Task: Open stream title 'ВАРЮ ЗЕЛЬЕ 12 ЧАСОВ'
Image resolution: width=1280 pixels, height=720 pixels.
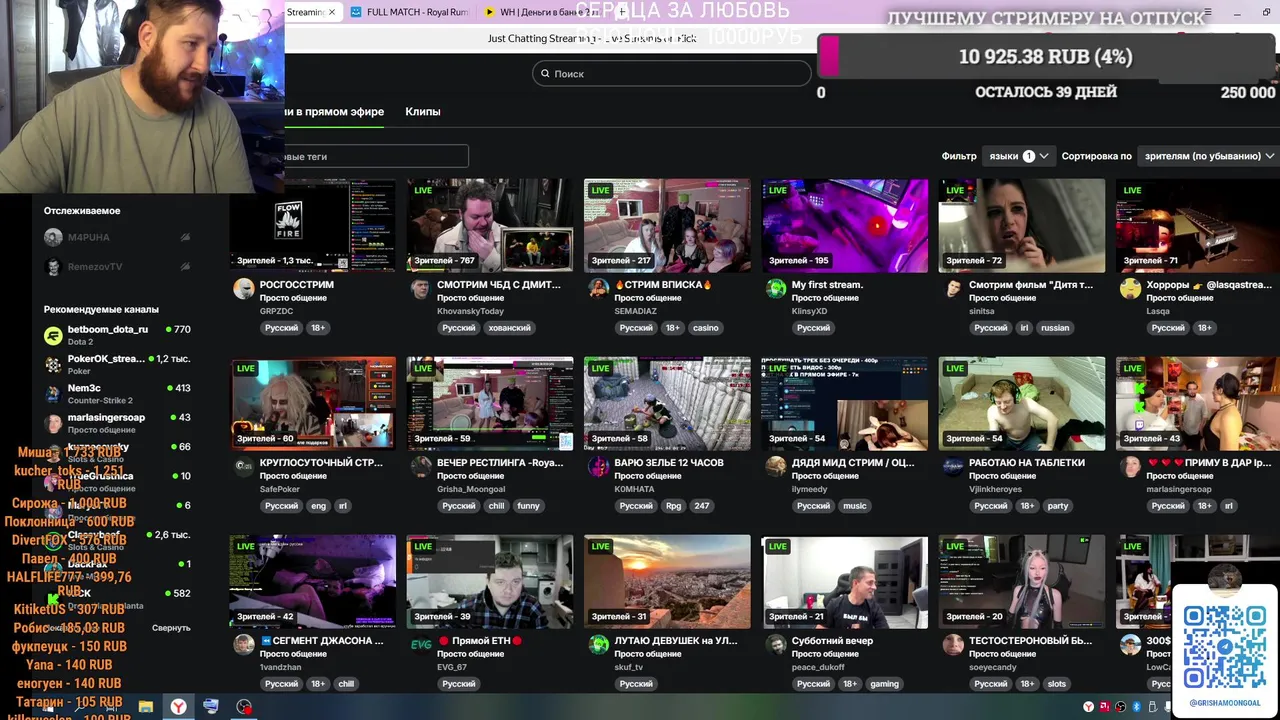Action: tap(669, 463)
